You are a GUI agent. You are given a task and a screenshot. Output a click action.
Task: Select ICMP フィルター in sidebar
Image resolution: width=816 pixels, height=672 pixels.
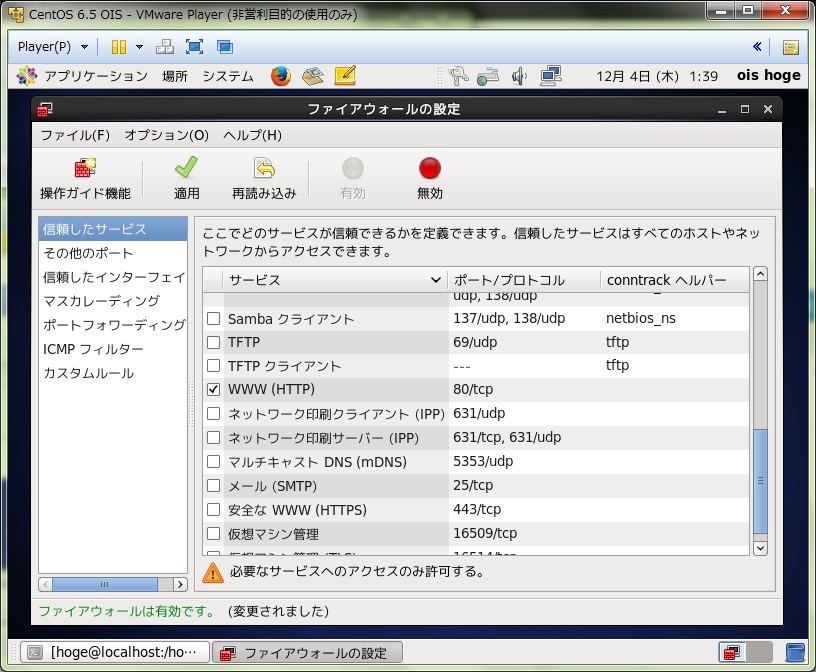pyautogui.click(x=113, y=349)
